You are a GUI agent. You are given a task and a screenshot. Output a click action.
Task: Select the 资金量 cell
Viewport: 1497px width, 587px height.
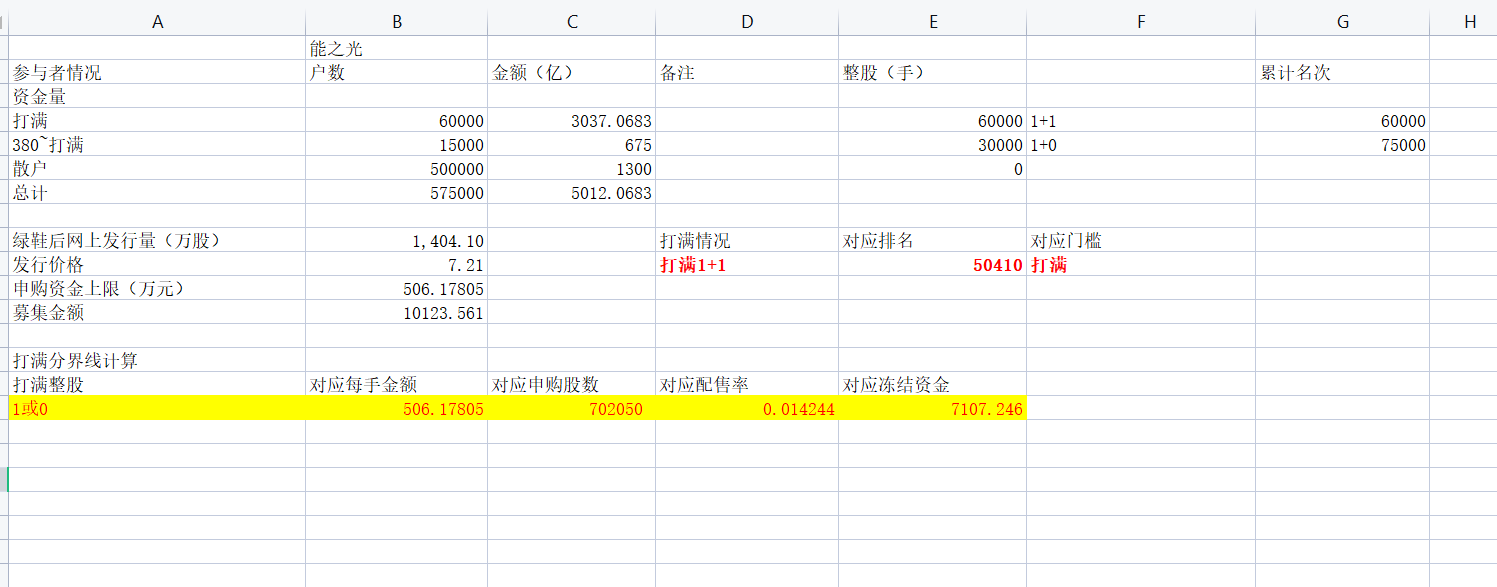click(157, 96)
